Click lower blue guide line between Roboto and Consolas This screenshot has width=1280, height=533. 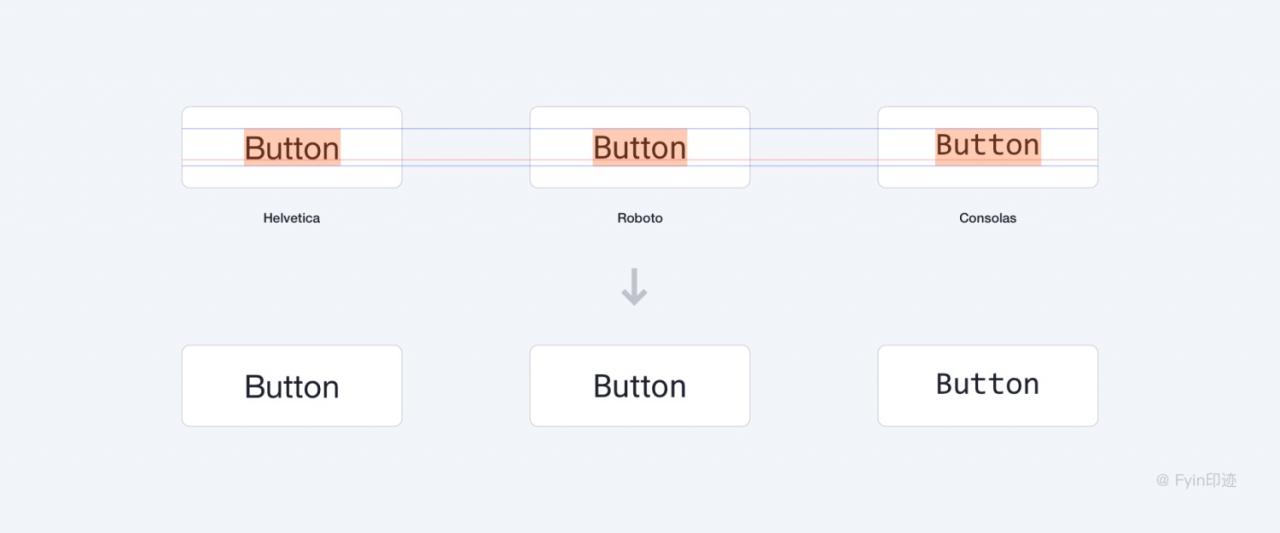(813, 165)
